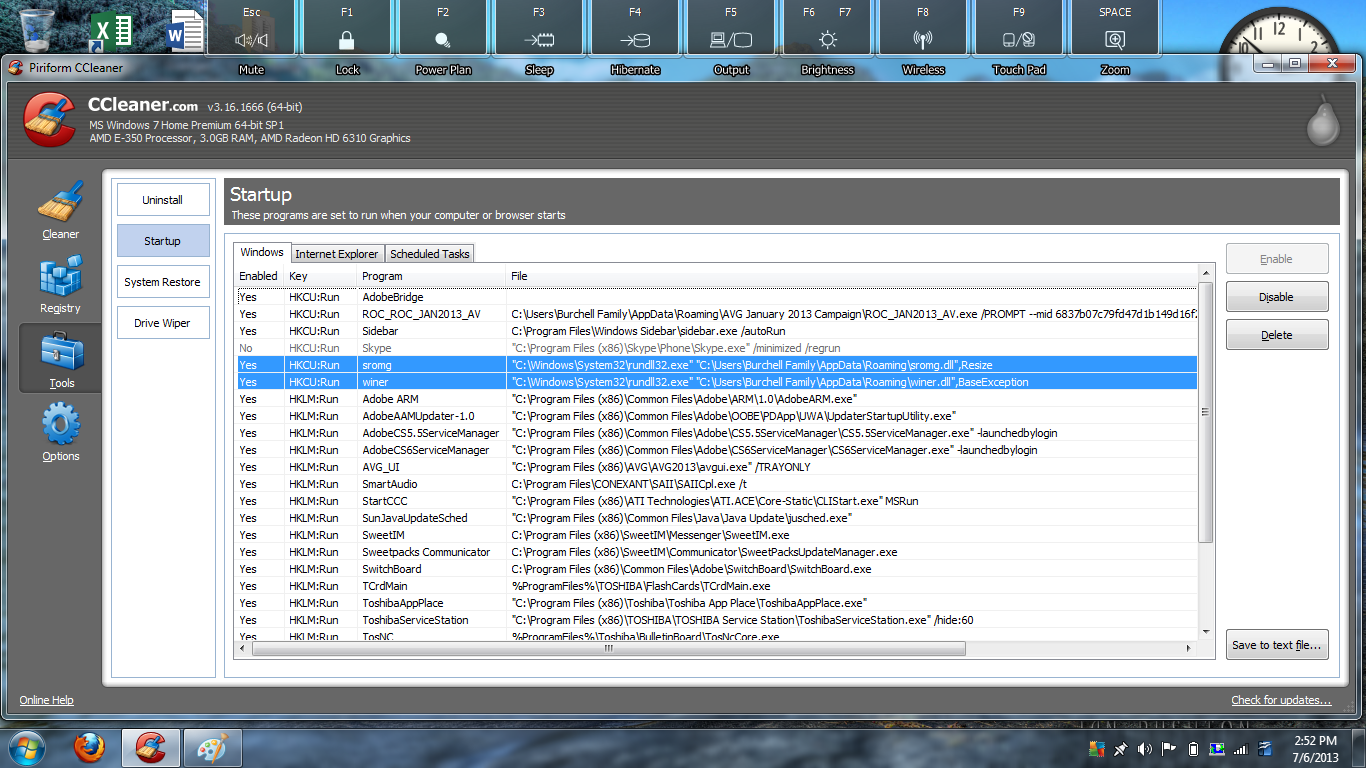Click Save to text file button
The width and height of the screenshot is (1366, 768).
tap(1277, 645)
